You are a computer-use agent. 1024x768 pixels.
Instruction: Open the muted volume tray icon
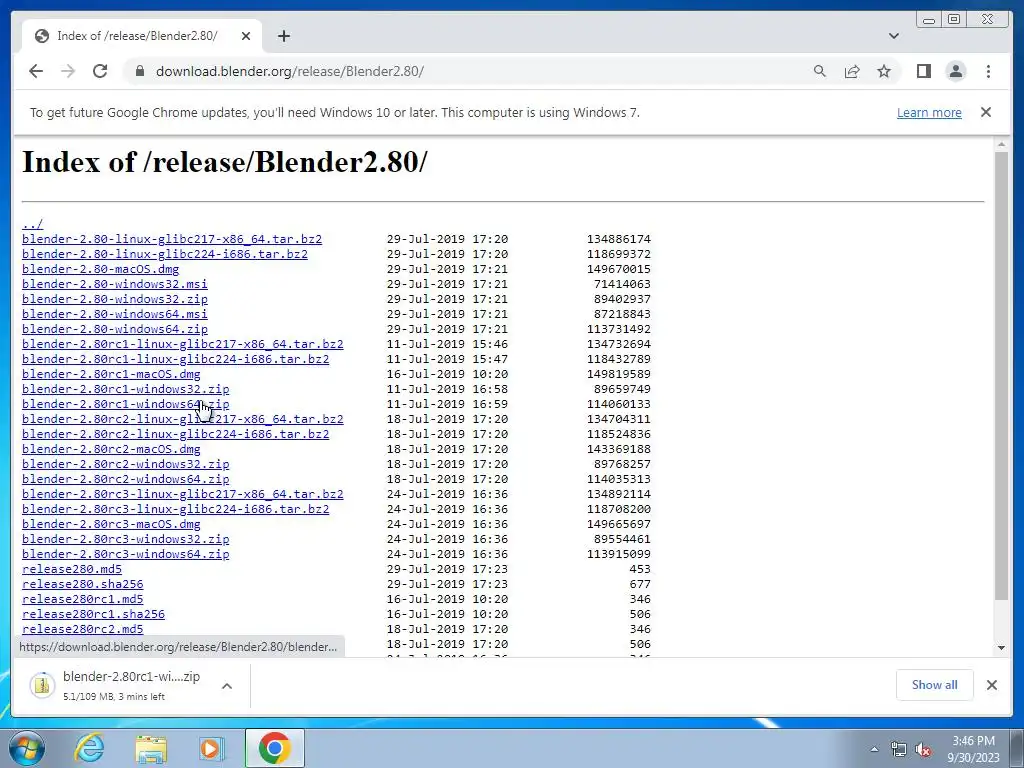pyautogui.click(x=923, y=750)
